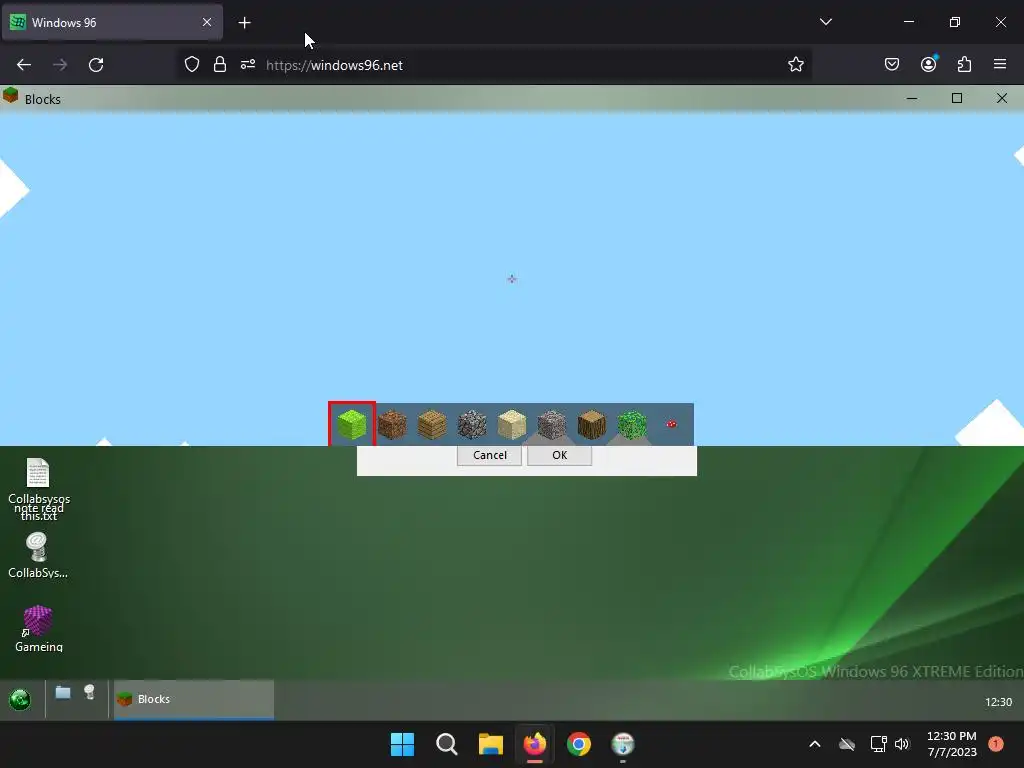Select the green leaves block in hotbar
The image size is (1024, 768).
pos(632,424)
